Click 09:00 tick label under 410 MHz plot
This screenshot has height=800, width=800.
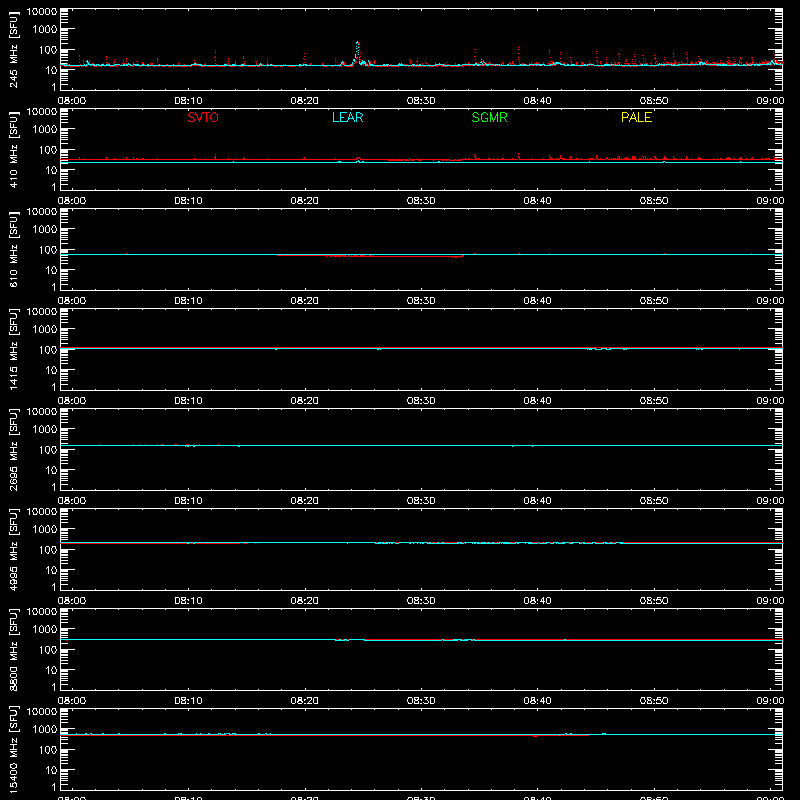click(770, 201)
